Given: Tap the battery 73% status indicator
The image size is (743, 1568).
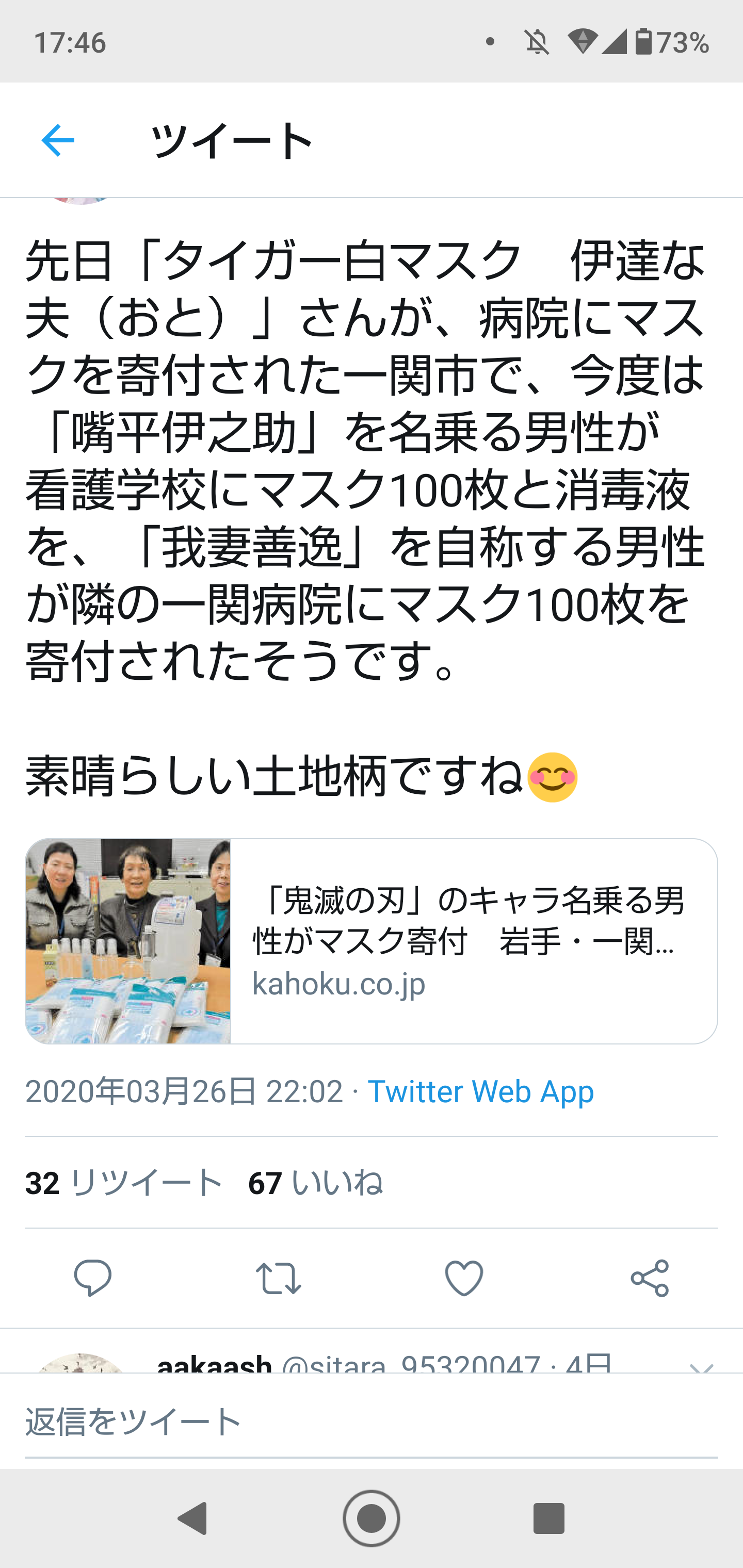Looking at the screenshot, I should point(672,43).
